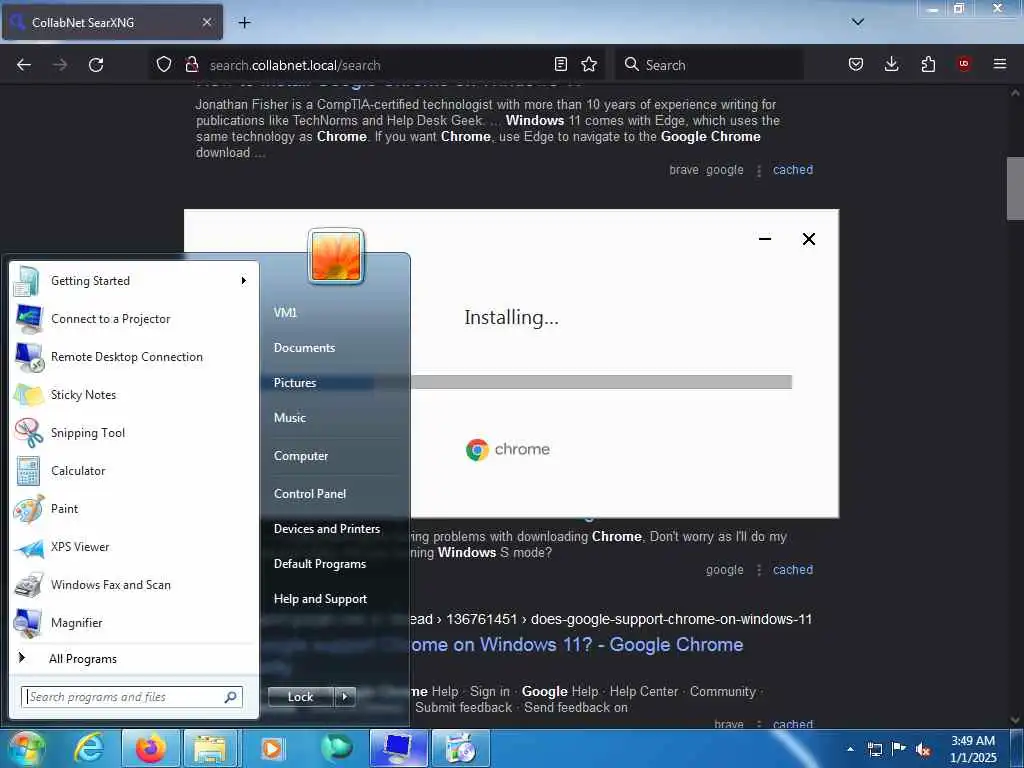Click the Windows Start orb
Viewport: 1024px width, 768px height.
(x=26, y=748)
